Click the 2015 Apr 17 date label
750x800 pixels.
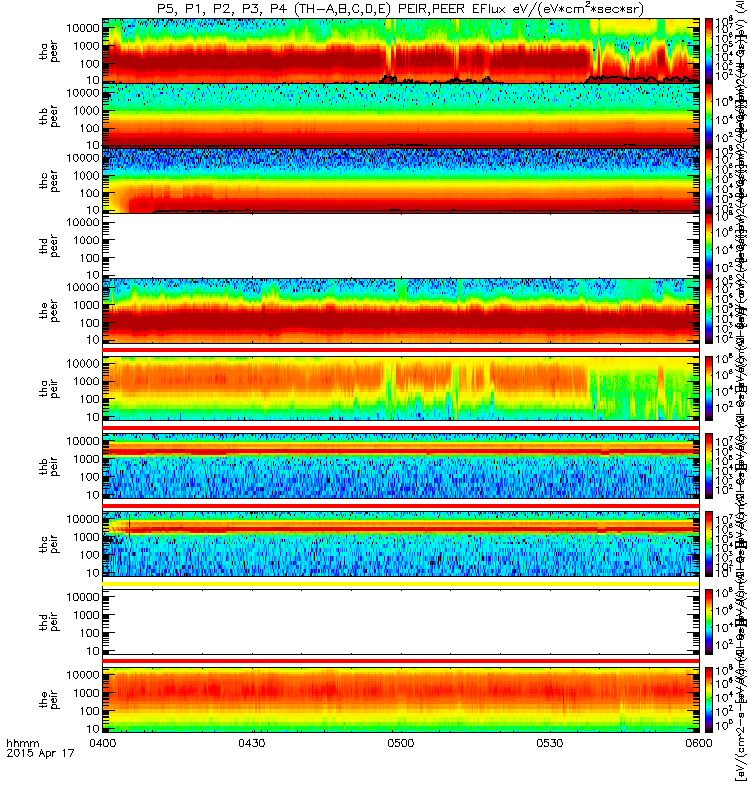[x=40, y=753]
